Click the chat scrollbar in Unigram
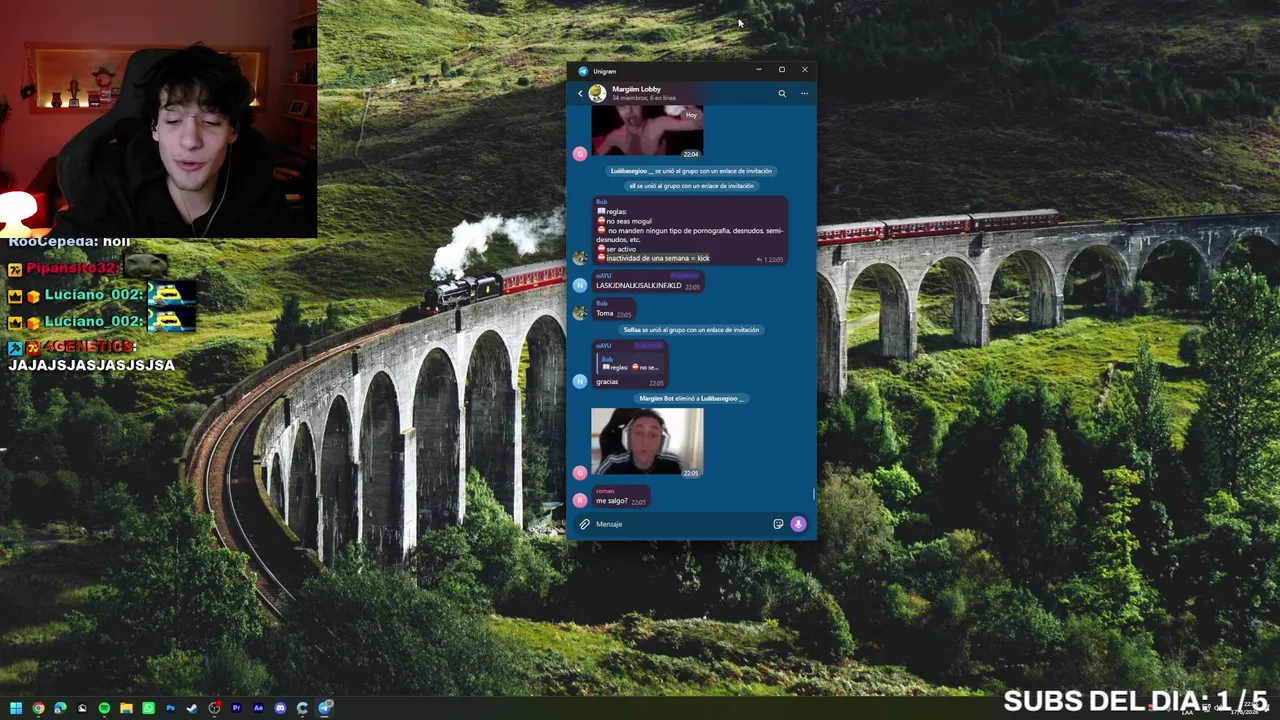Screen dimensions: 1280x720 pos(814,494)
